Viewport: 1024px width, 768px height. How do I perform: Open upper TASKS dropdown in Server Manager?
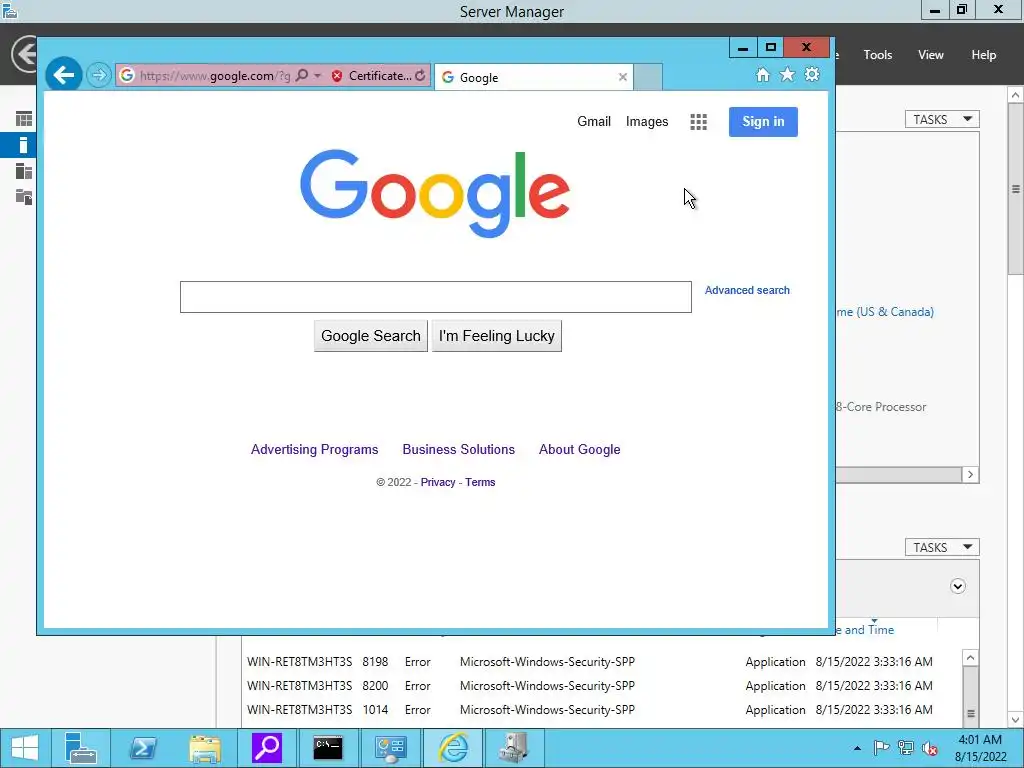[x=942, y=120]
